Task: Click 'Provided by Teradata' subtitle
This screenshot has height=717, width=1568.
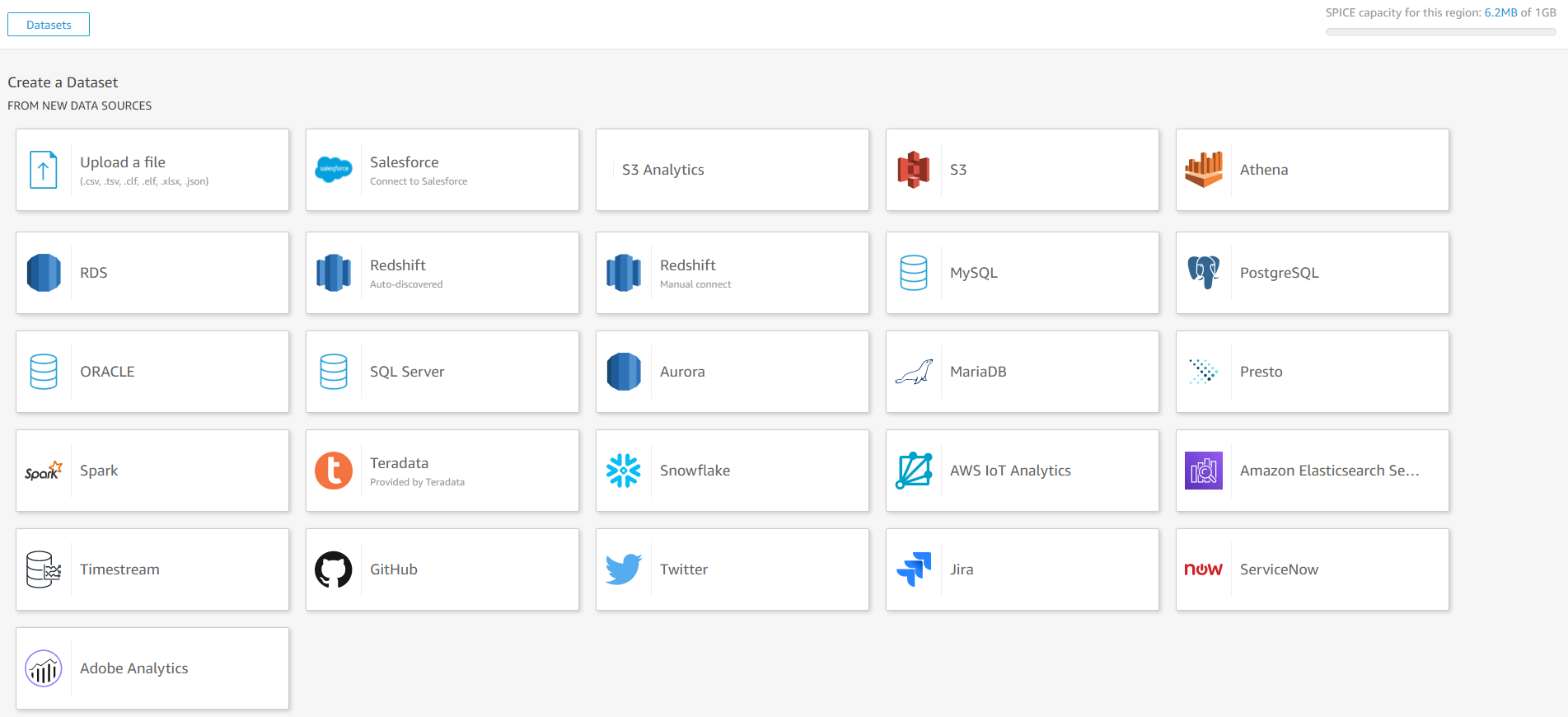Action: pos(418,482)
